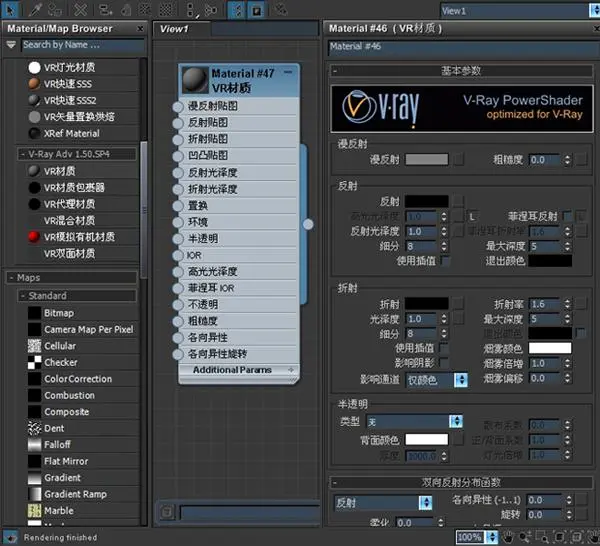Click the map button next to 反射 color
The image size is (600, 546).
click(x=458, y=201)
